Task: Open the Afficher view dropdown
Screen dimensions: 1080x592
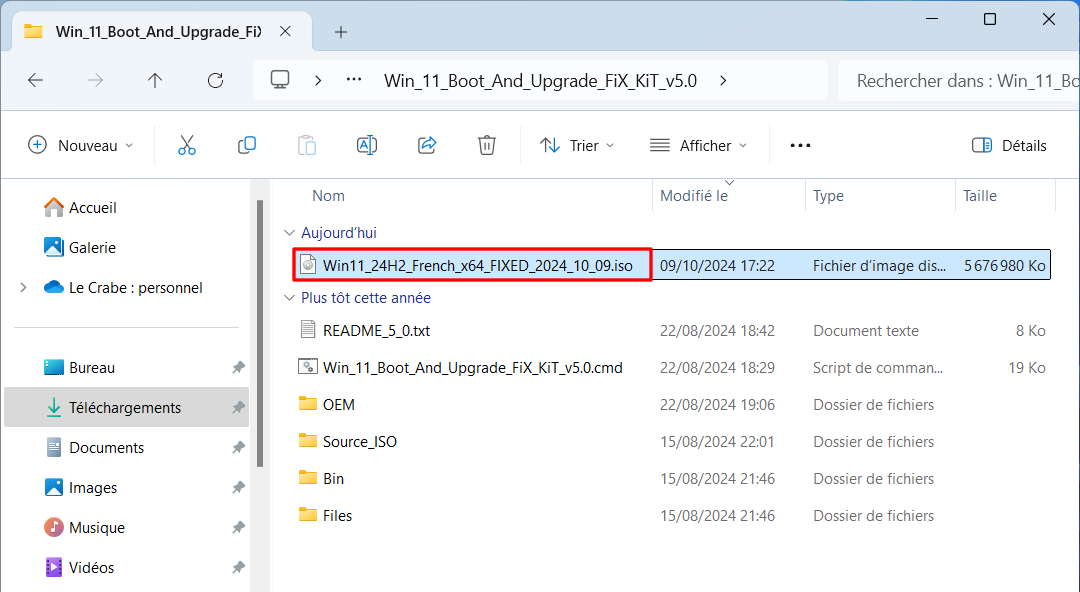Action: (x=698, y=145)
